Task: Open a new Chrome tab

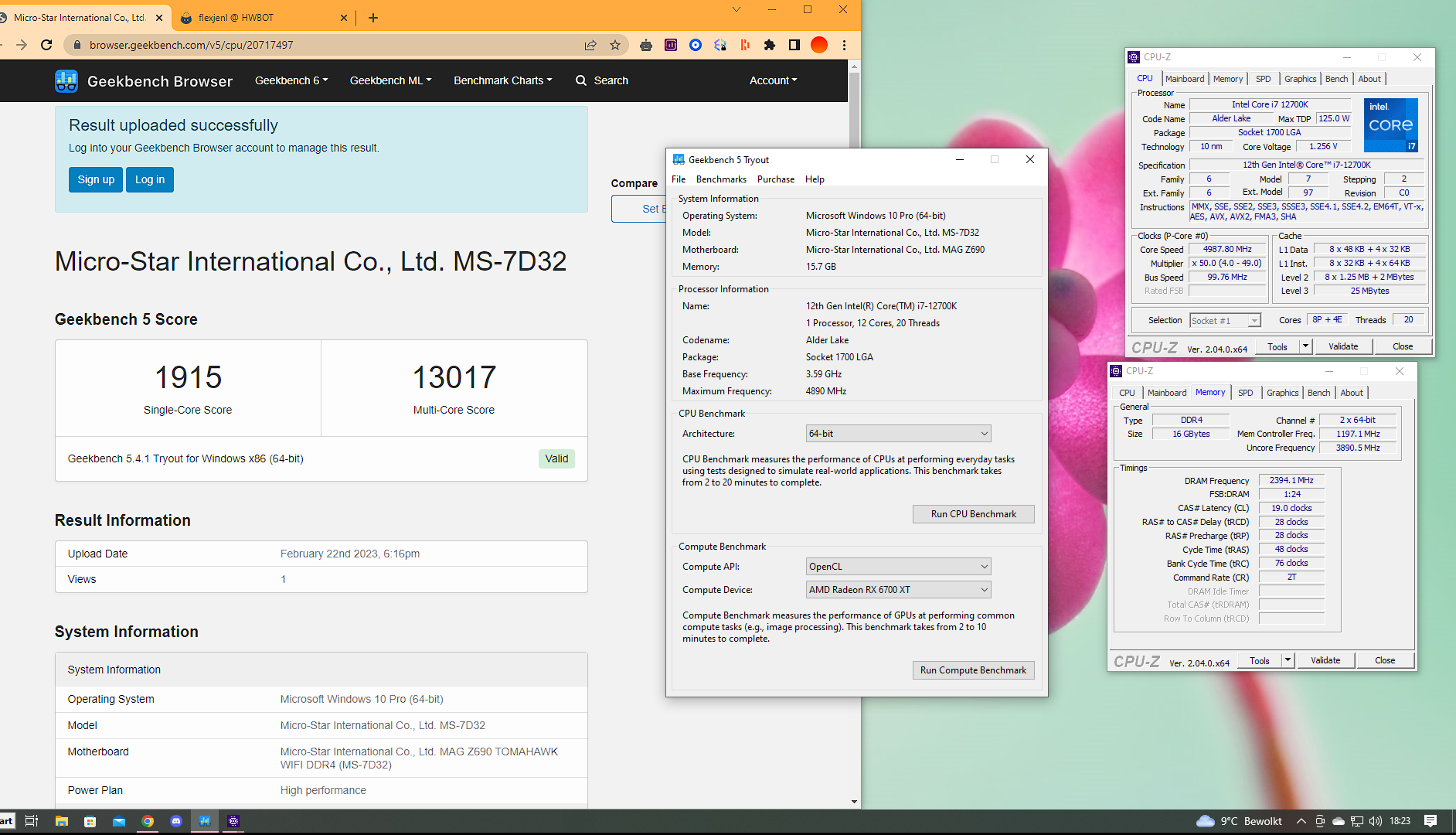Action: tap(373, 17)
